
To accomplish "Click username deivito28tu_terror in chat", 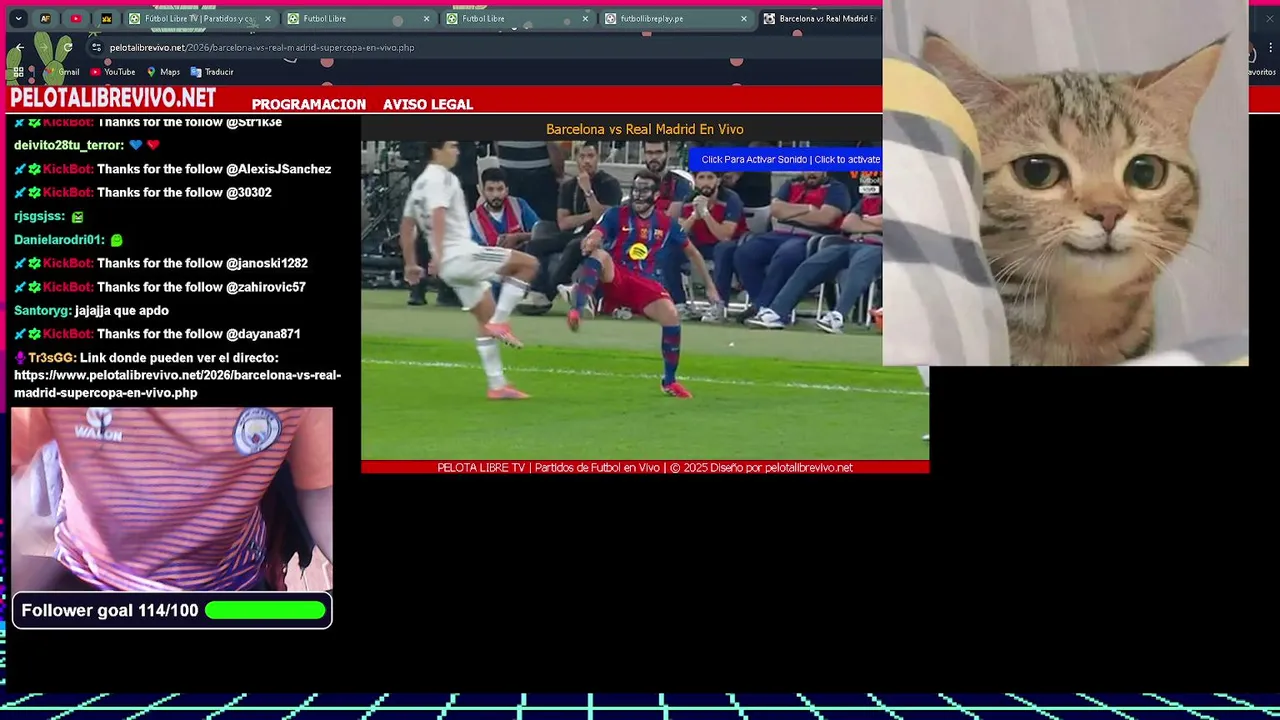I will tap(68, 145).
